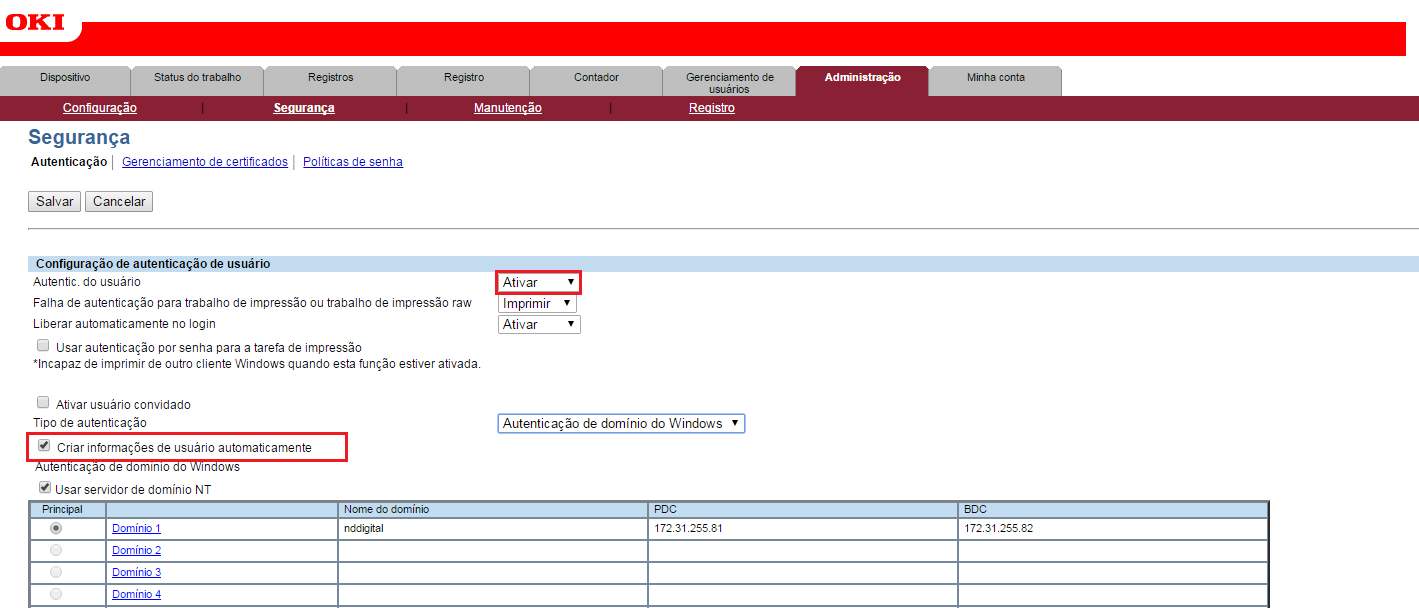Click Gerenciamento de certificados link

pos(205,162)
